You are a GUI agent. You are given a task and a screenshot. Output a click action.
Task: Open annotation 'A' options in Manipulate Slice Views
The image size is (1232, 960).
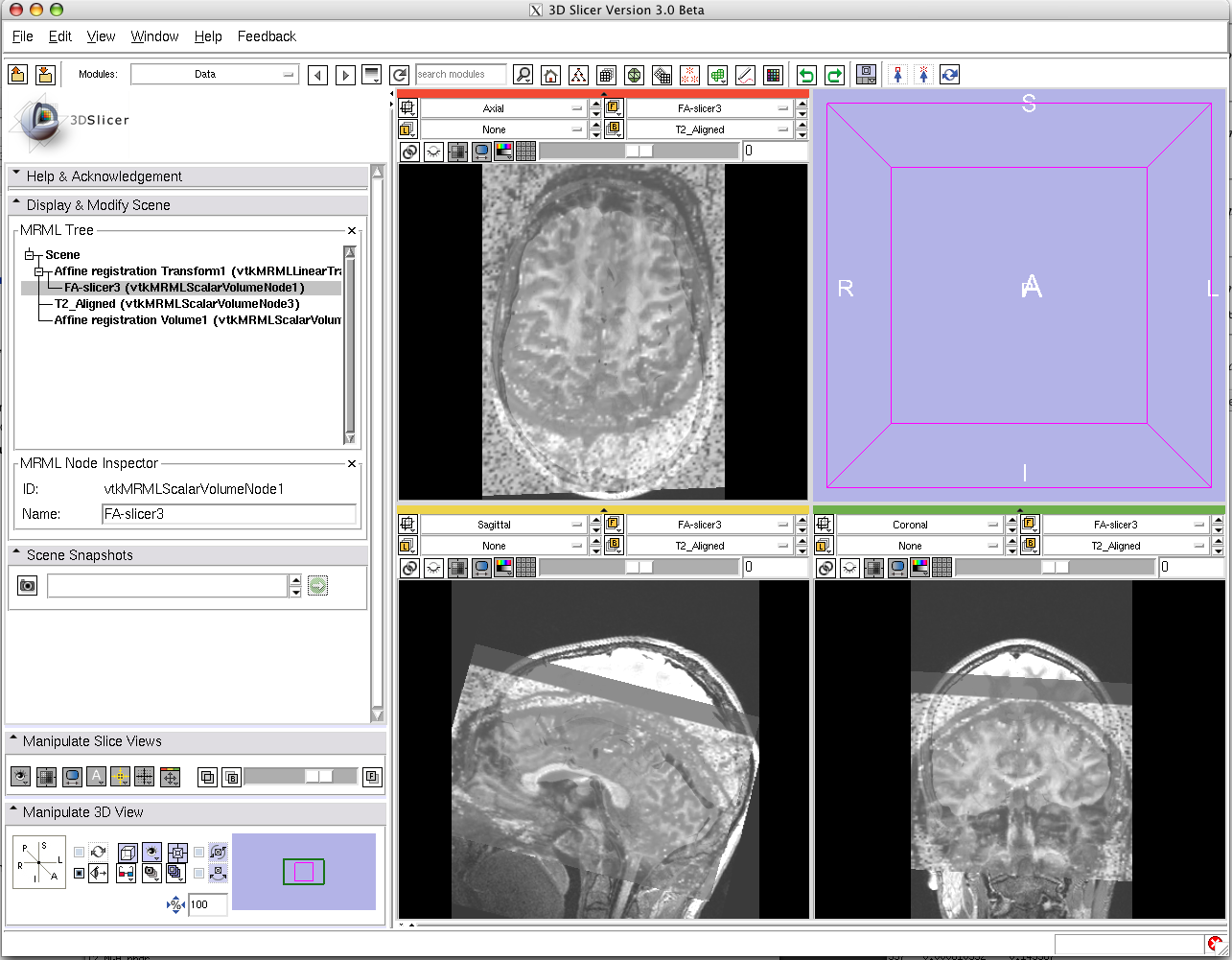97,777
